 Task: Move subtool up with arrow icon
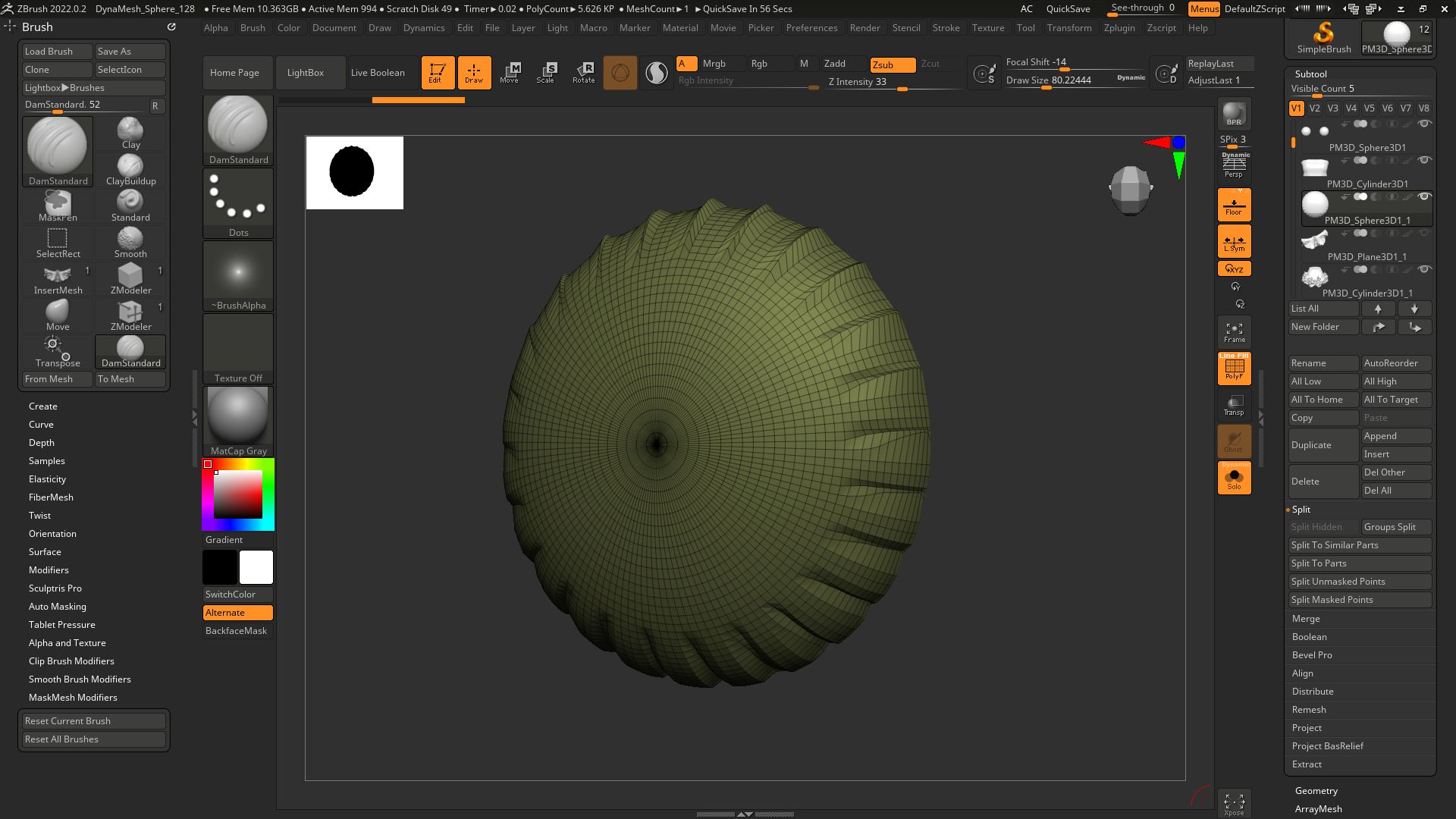pos(1378,309)
